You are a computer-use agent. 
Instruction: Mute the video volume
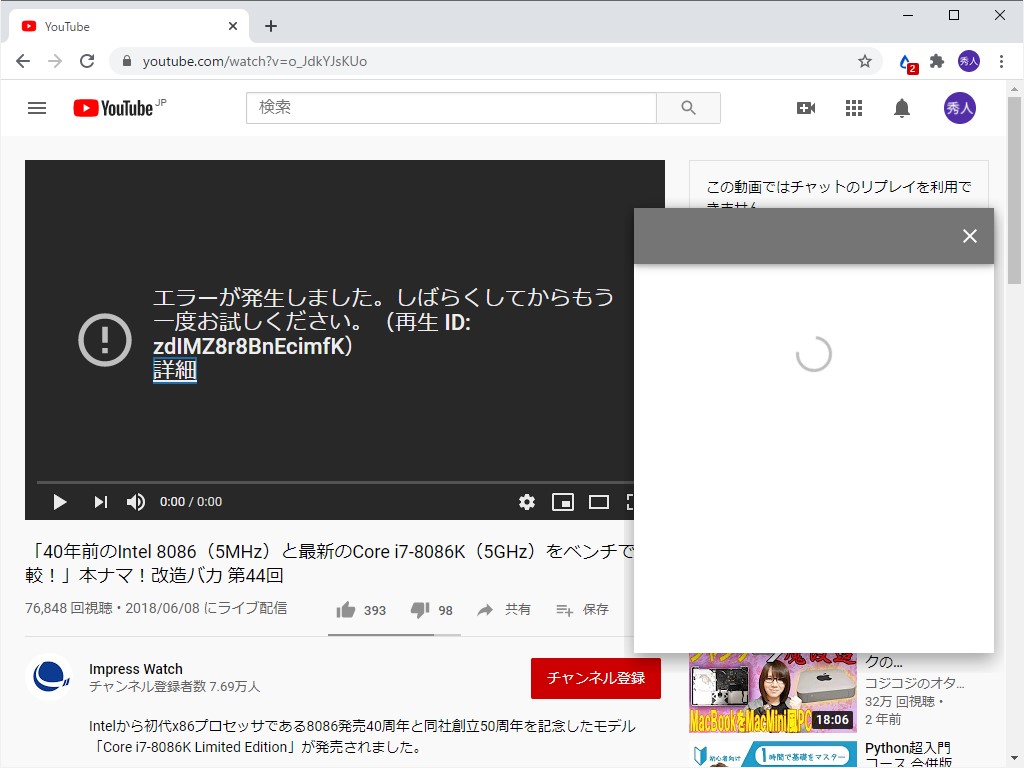pos(135,502)
